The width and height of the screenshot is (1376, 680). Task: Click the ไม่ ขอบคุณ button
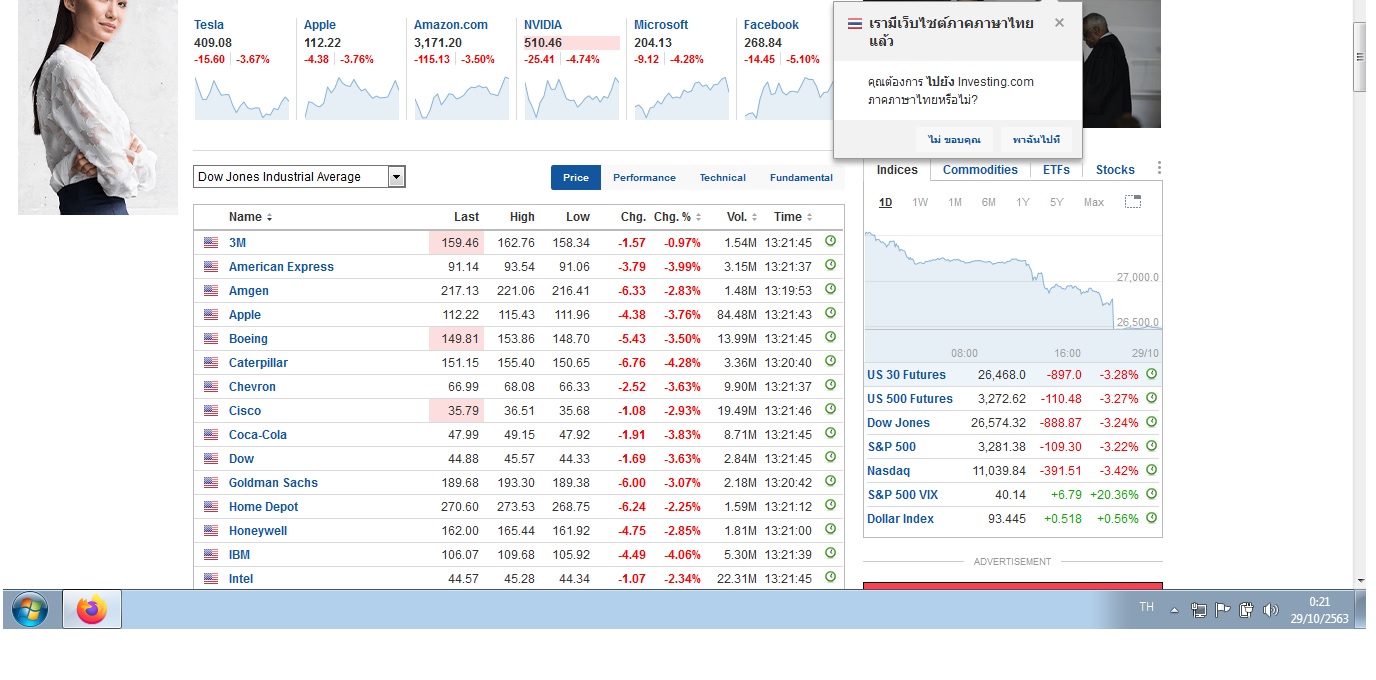pyautogui.click(x=954, y=140)
